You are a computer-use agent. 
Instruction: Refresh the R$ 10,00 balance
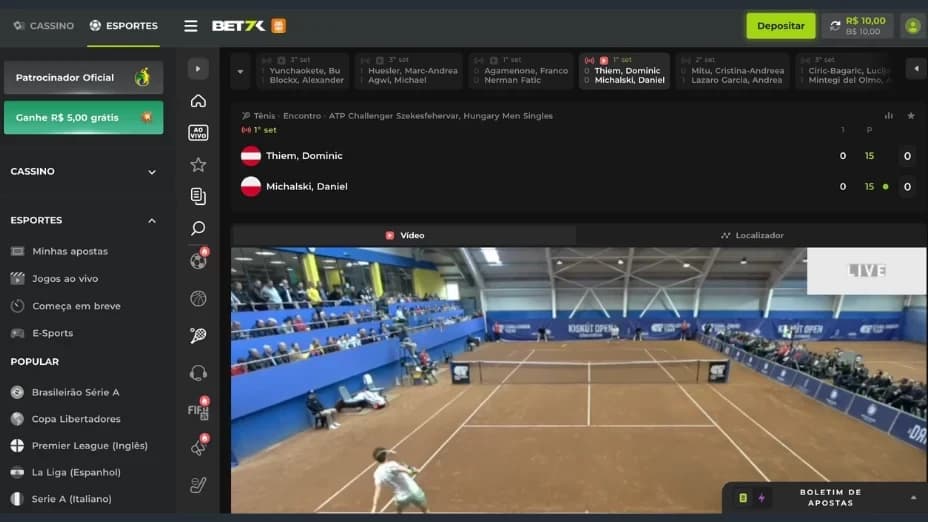835,26
